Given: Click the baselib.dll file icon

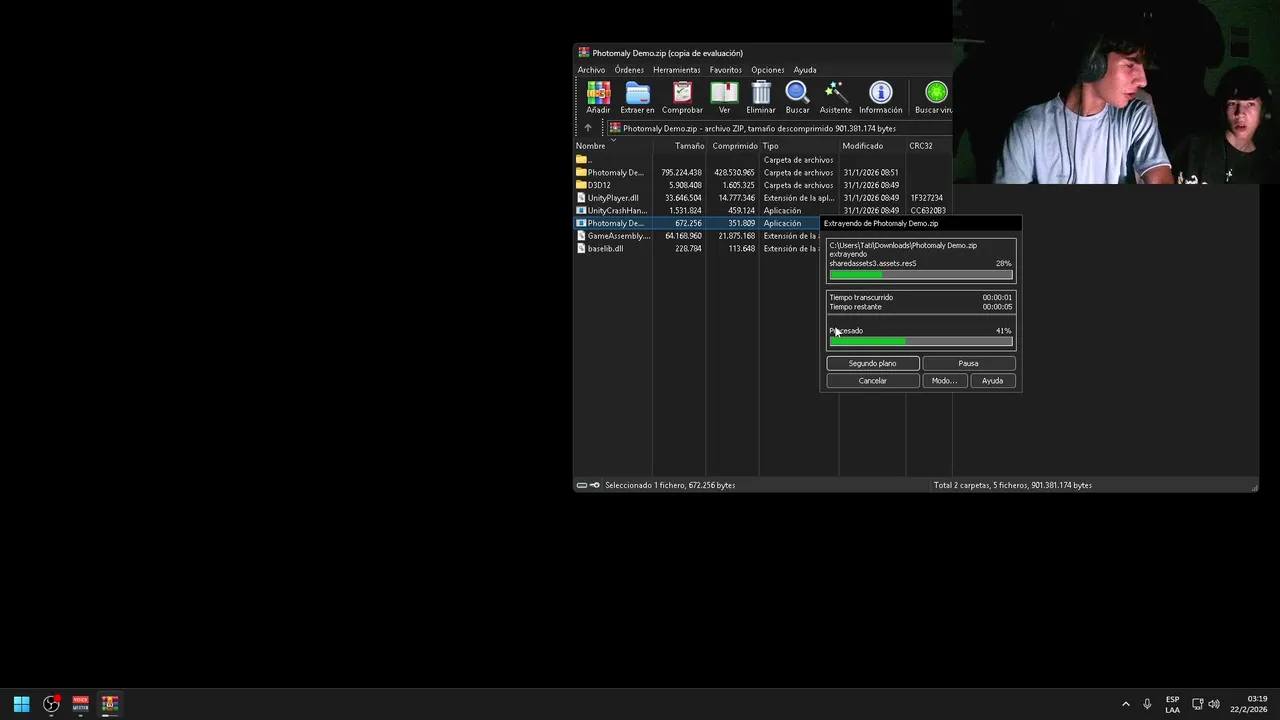Looking at the screenshot, I should click(581, 249).
